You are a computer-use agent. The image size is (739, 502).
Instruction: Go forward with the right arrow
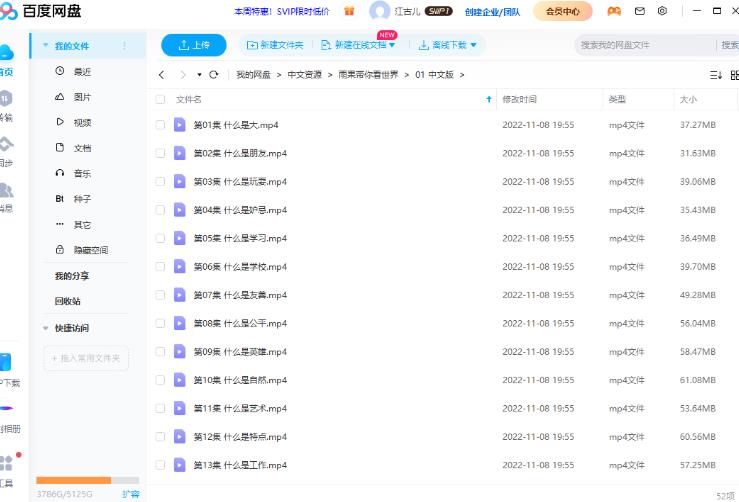point(183,74)
